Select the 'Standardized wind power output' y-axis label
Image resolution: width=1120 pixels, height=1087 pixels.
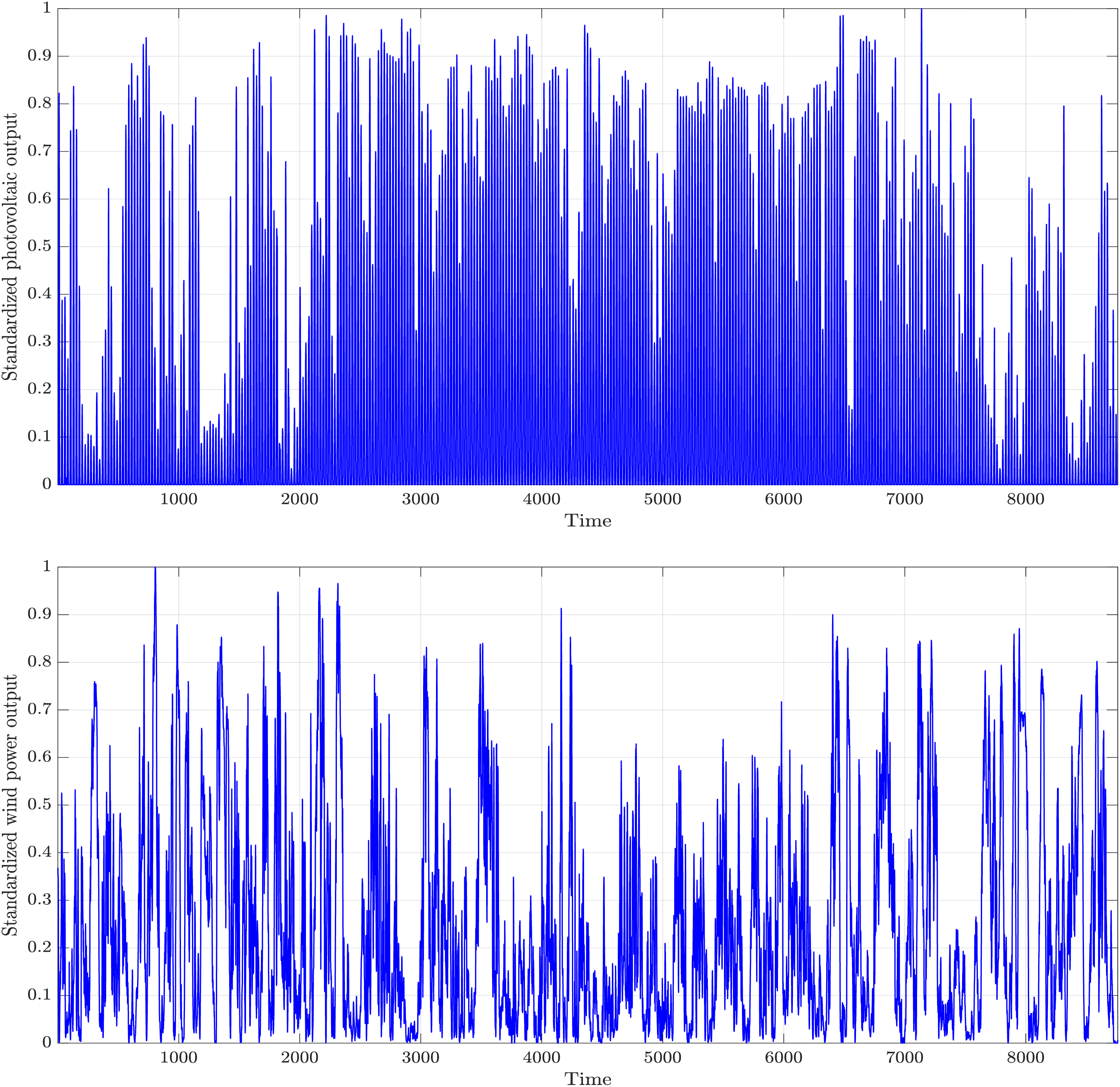point(10,805)
